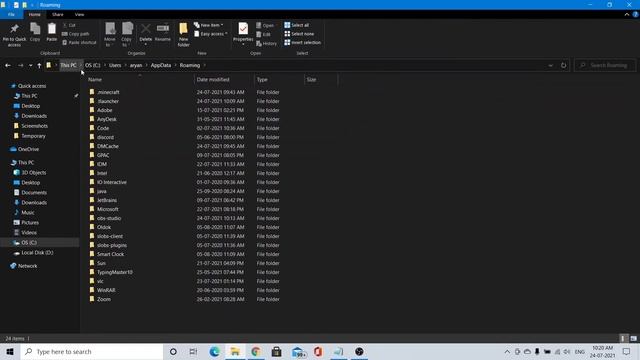Create a New folder
The image size is (640, 360).
[x=183, y=34]
